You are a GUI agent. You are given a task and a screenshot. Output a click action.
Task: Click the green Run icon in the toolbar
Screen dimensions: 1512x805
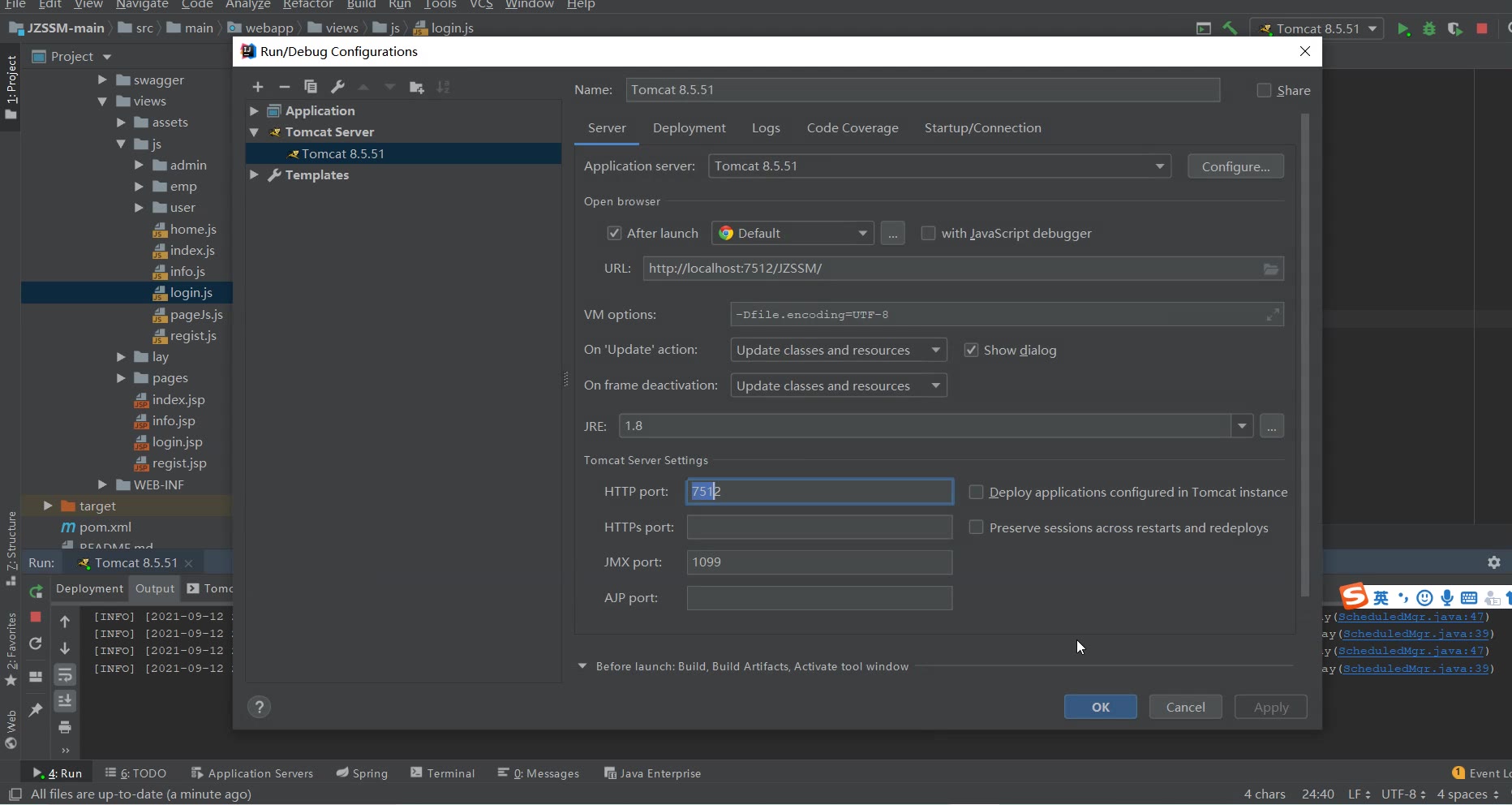coord(1403,28)
